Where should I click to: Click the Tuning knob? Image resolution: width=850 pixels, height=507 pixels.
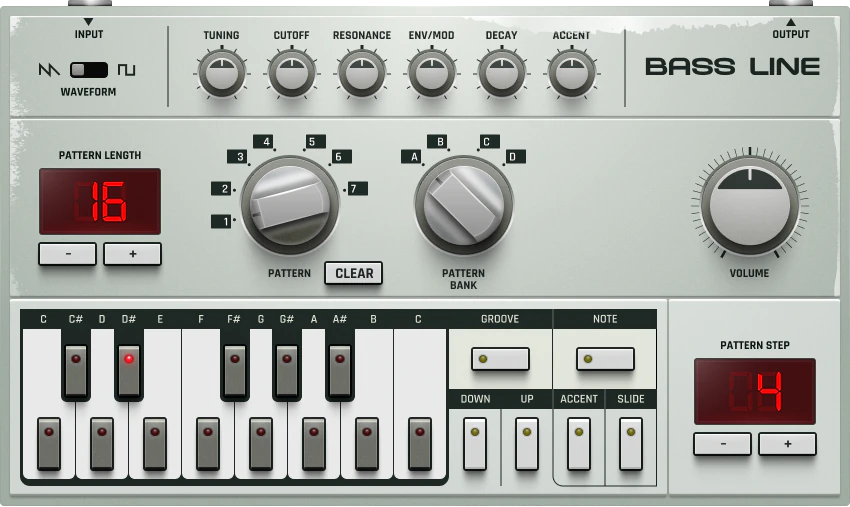[x=221, y=73]
